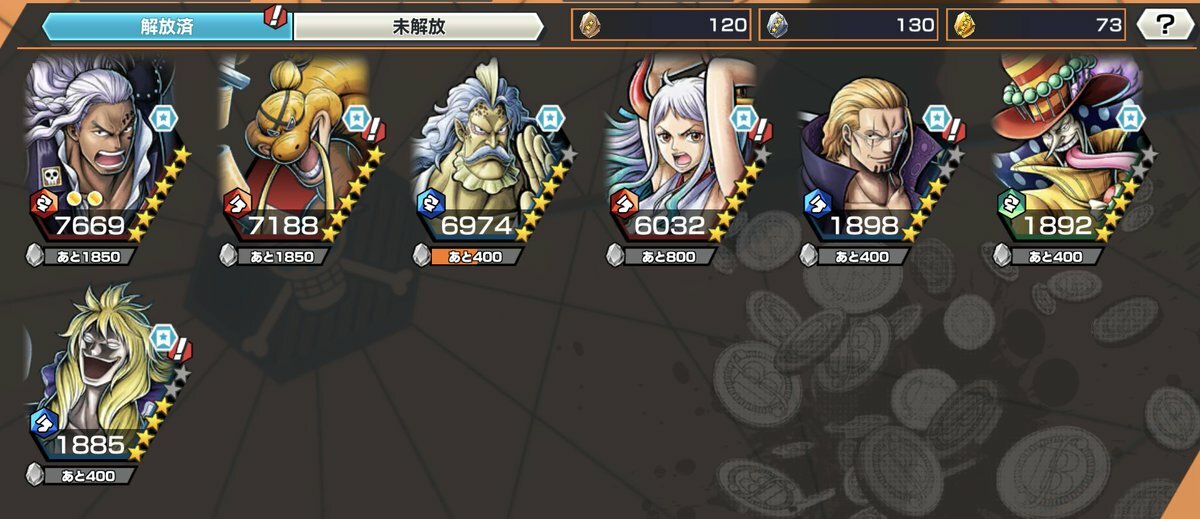1200x519 pixels.
Task: Click the gold medal currency icon showing 73
Action: point(966,26)
